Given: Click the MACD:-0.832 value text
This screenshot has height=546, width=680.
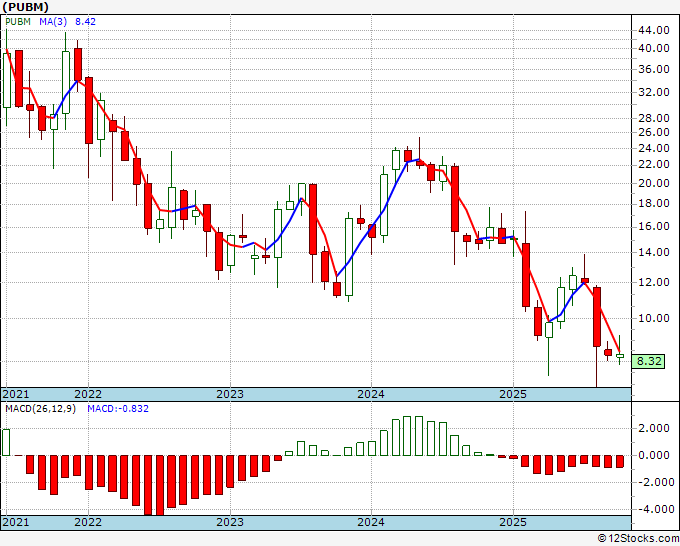Looking at the screenshot, I should [x=118, y=409].
